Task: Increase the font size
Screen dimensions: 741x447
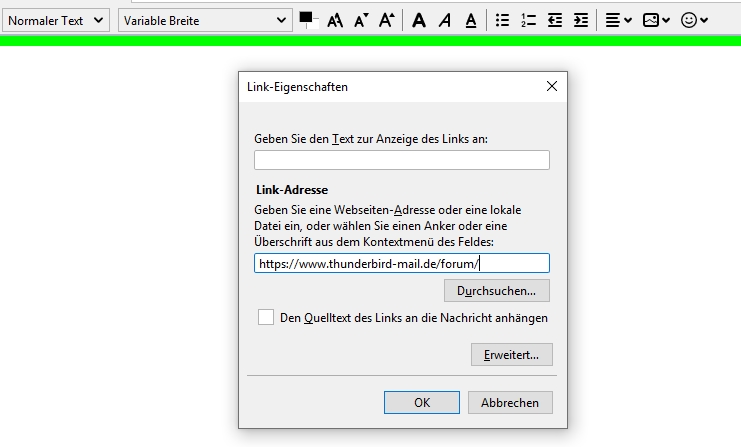Action: 387,20
